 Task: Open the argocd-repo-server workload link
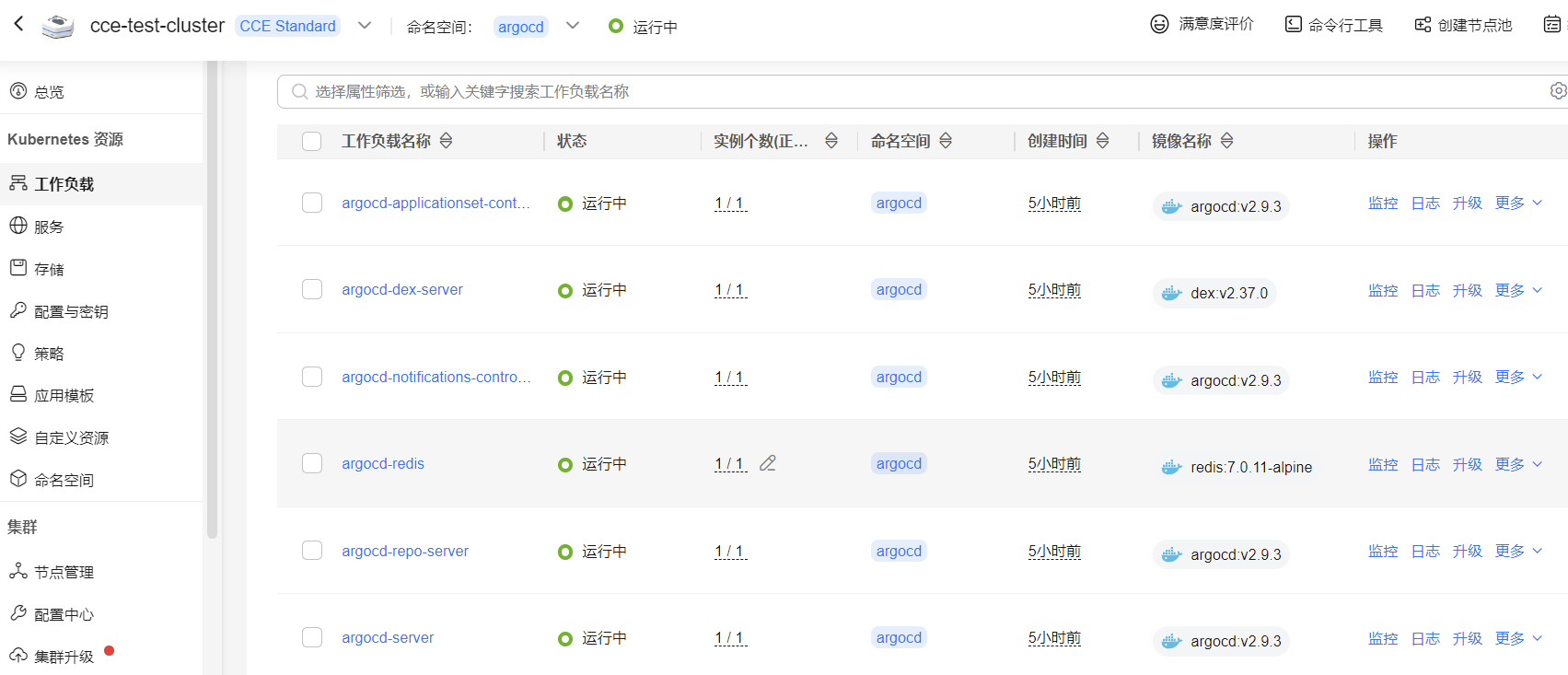[405, 551]
